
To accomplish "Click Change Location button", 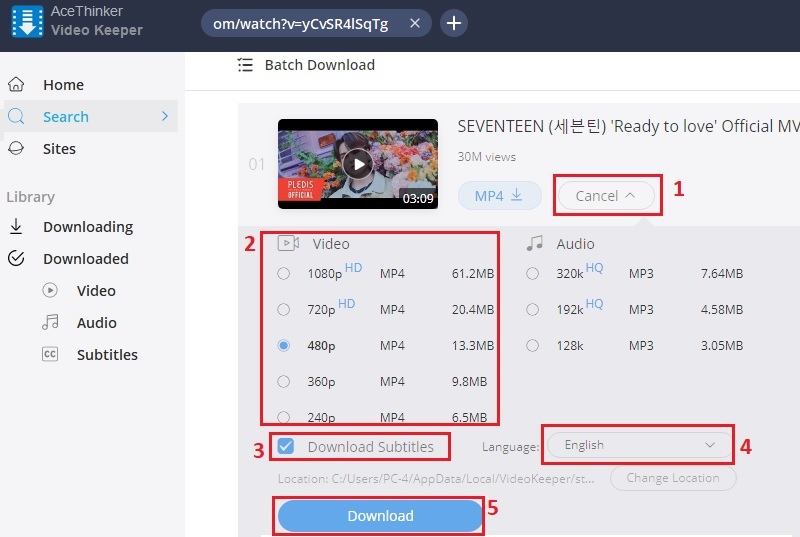I will (x=673, y=478).
